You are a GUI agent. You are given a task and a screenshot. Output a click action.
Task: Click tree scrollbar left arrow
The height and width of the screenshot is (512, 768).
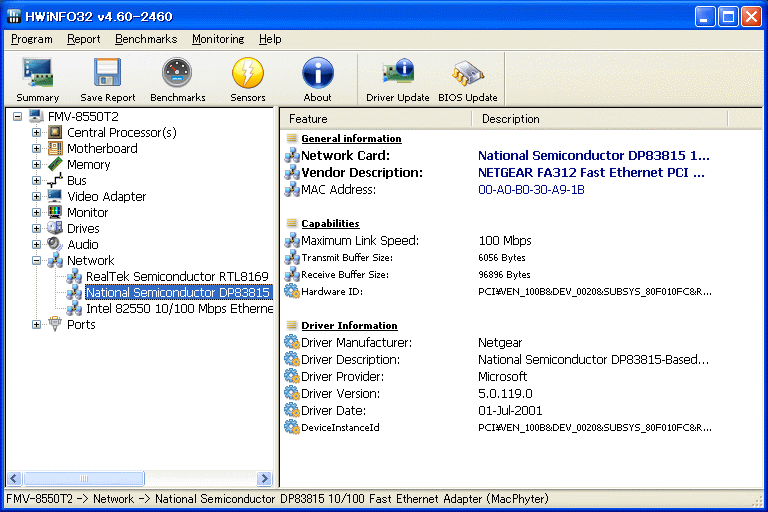pyautogui.click(x=14, y=478)
